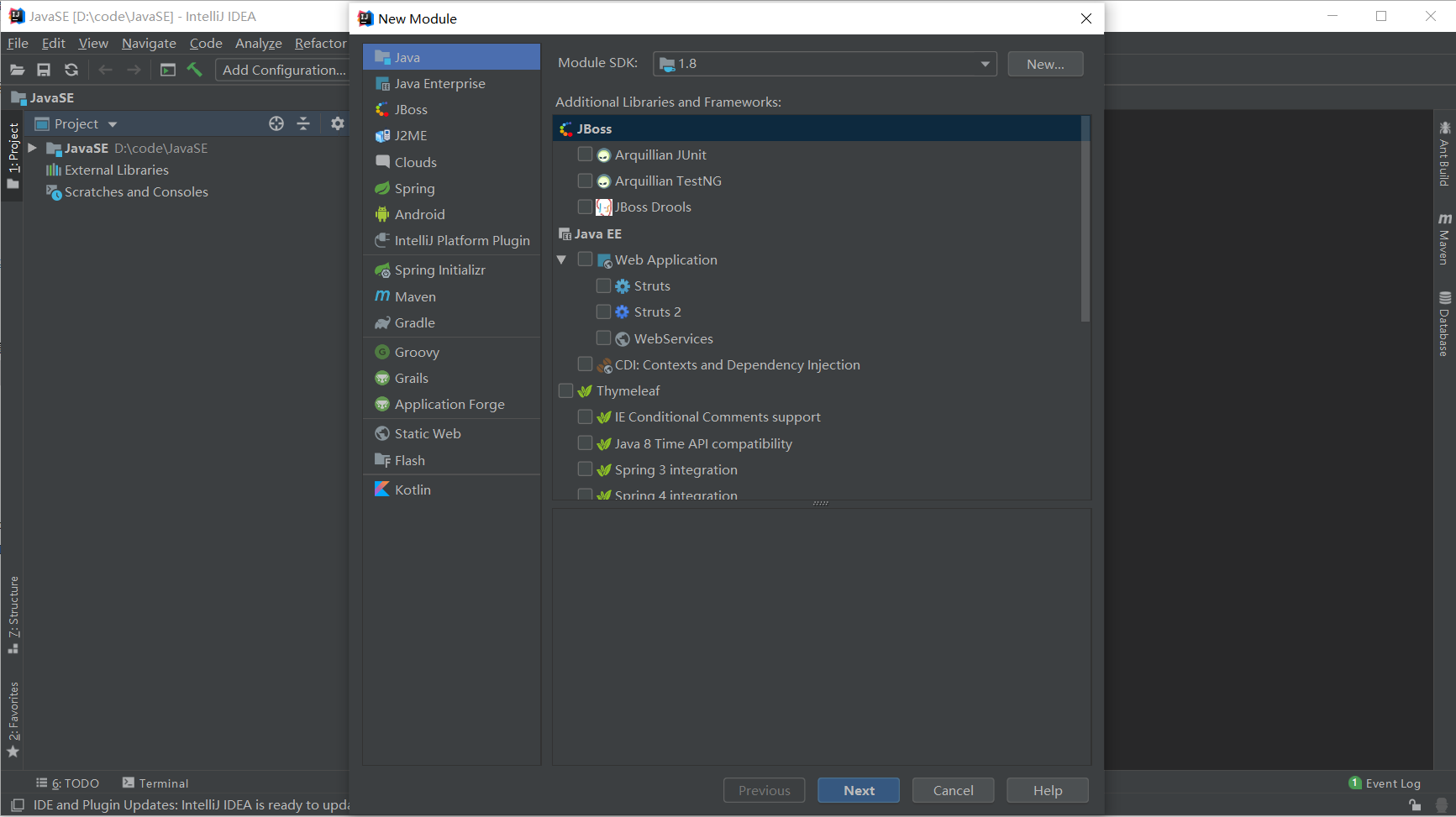Select Flash module type
Screen dimensions: 1456x817
click(x=452, y=460)
